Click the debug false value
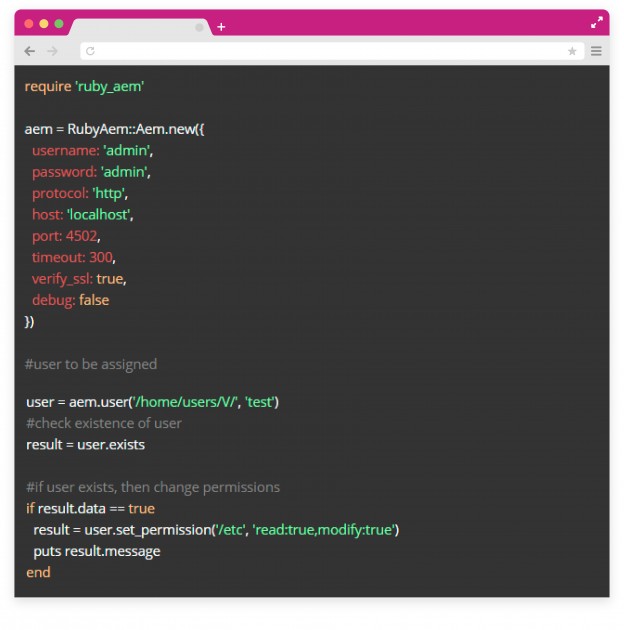 point(94,300)
